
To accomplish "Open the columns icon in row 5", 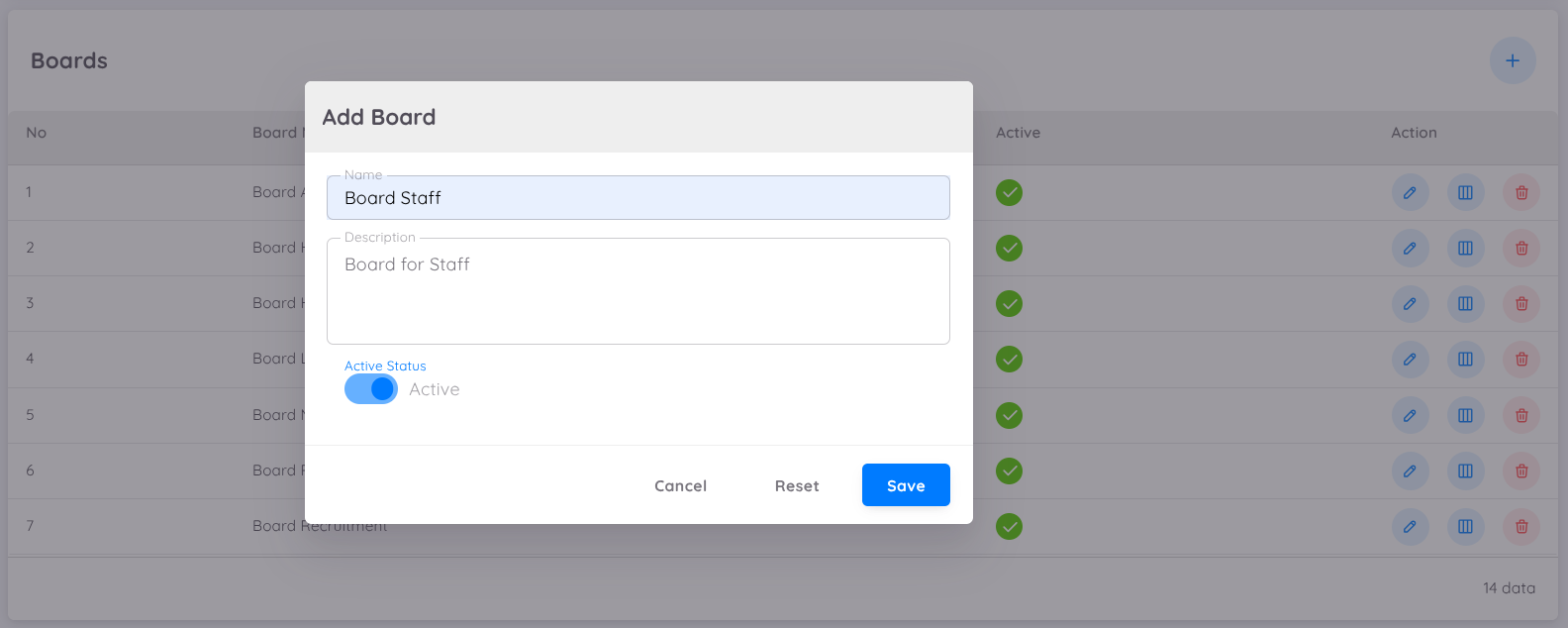I will click(1466, 415).
